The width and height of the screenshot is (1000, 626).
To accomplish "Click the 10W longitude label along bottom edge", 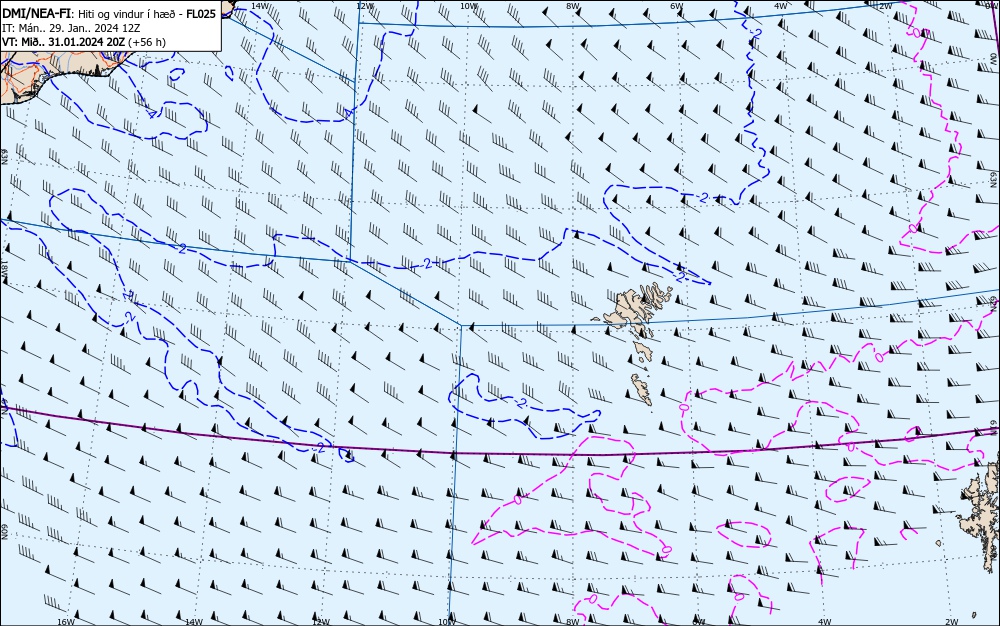I will 447,622.
